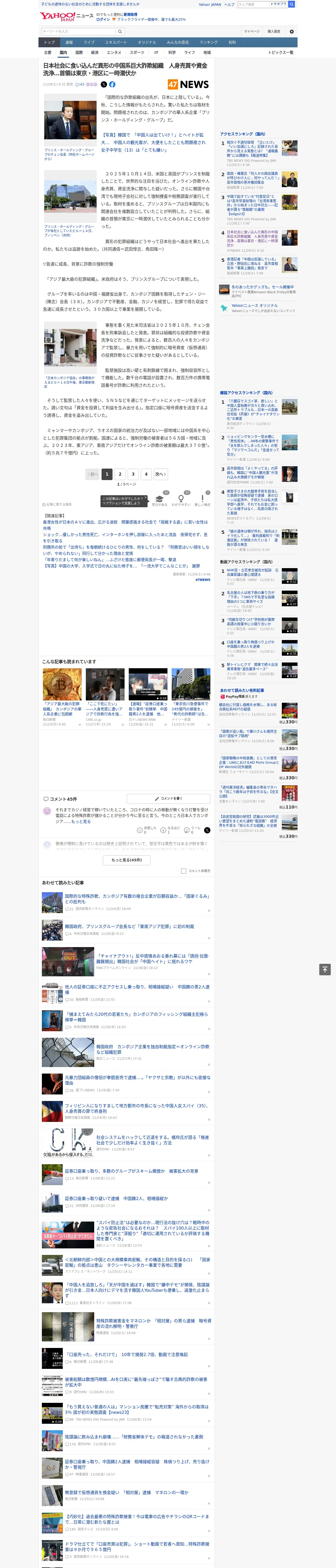This screenshot has height=1568, width=336.
Task: Click the web search input at top right
Action: click(x=254, y=4)
